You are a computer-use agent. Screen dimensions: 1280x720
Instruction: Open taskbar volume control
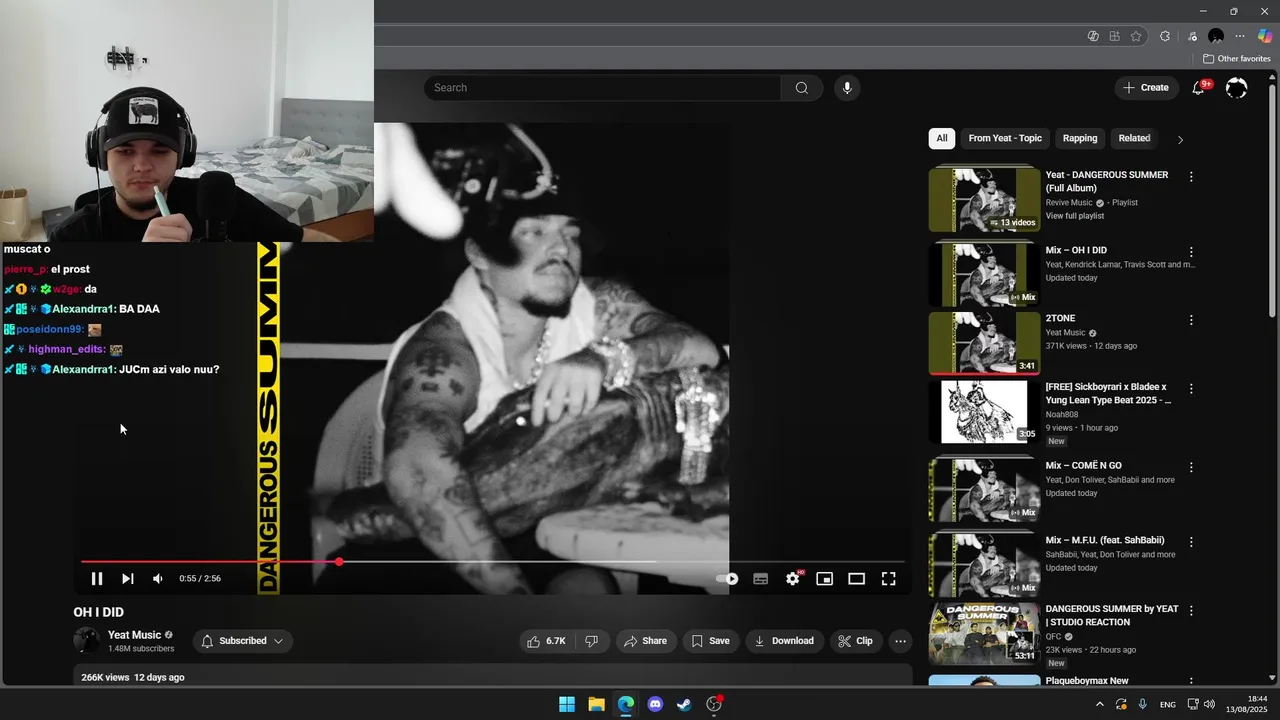click(x=1208, y=704)
